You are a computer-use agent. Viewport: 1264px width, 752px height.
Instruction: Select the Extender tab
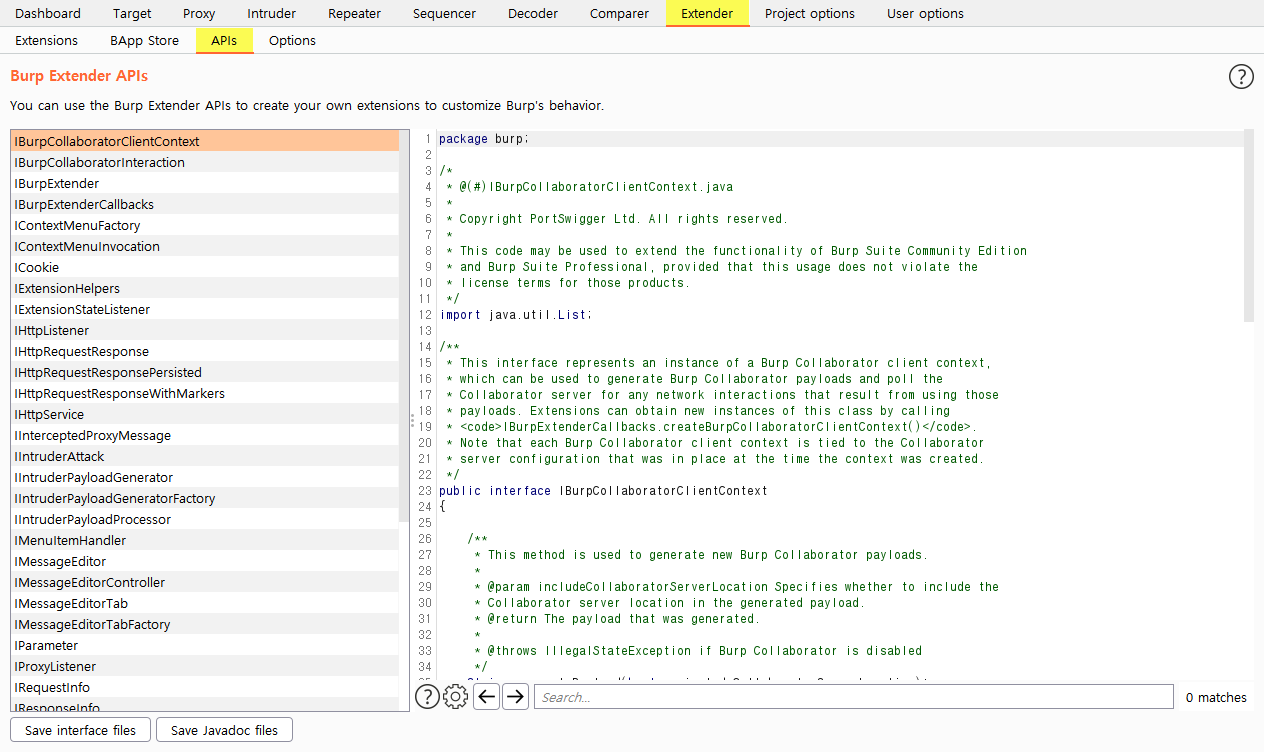point(707,13)
